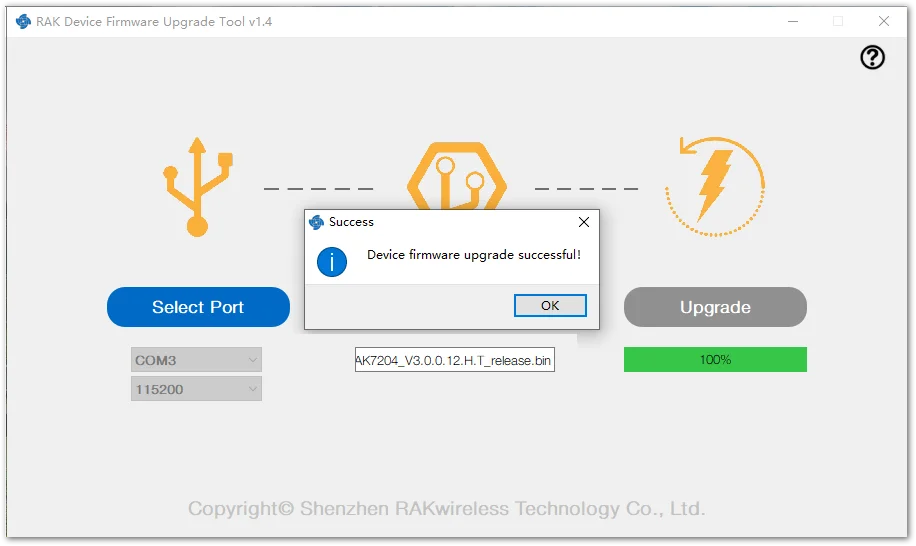Close the RAK Firmware Upgrade Tool window

884,22
